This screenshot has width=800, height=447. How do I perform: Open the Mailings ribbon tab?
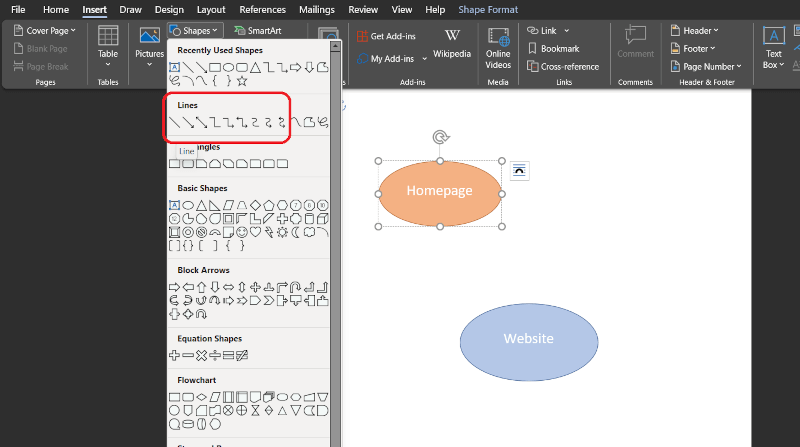point(316,9)
